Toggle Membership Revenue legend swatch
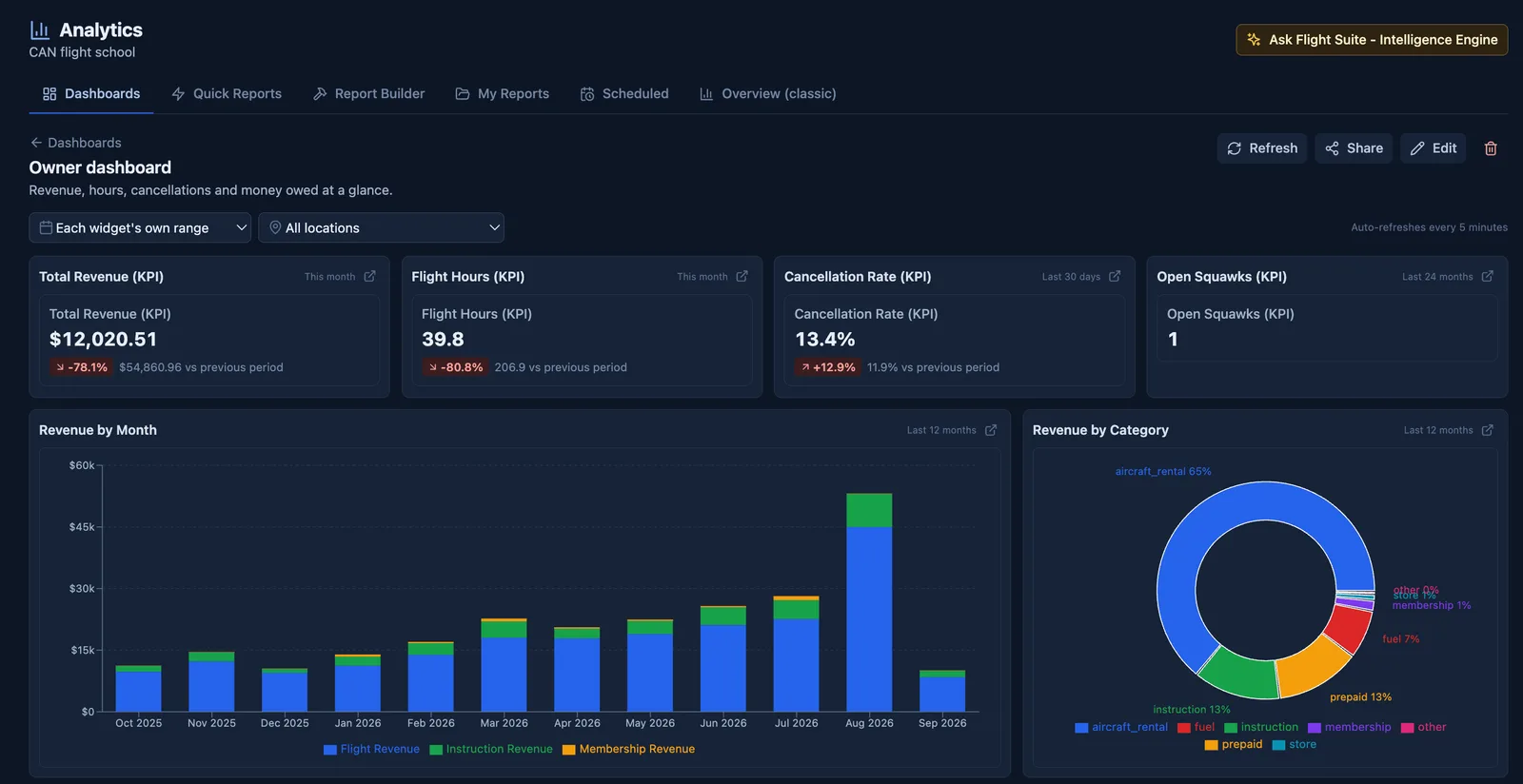This screenshot has width=1523, height=784. [569, 750]
